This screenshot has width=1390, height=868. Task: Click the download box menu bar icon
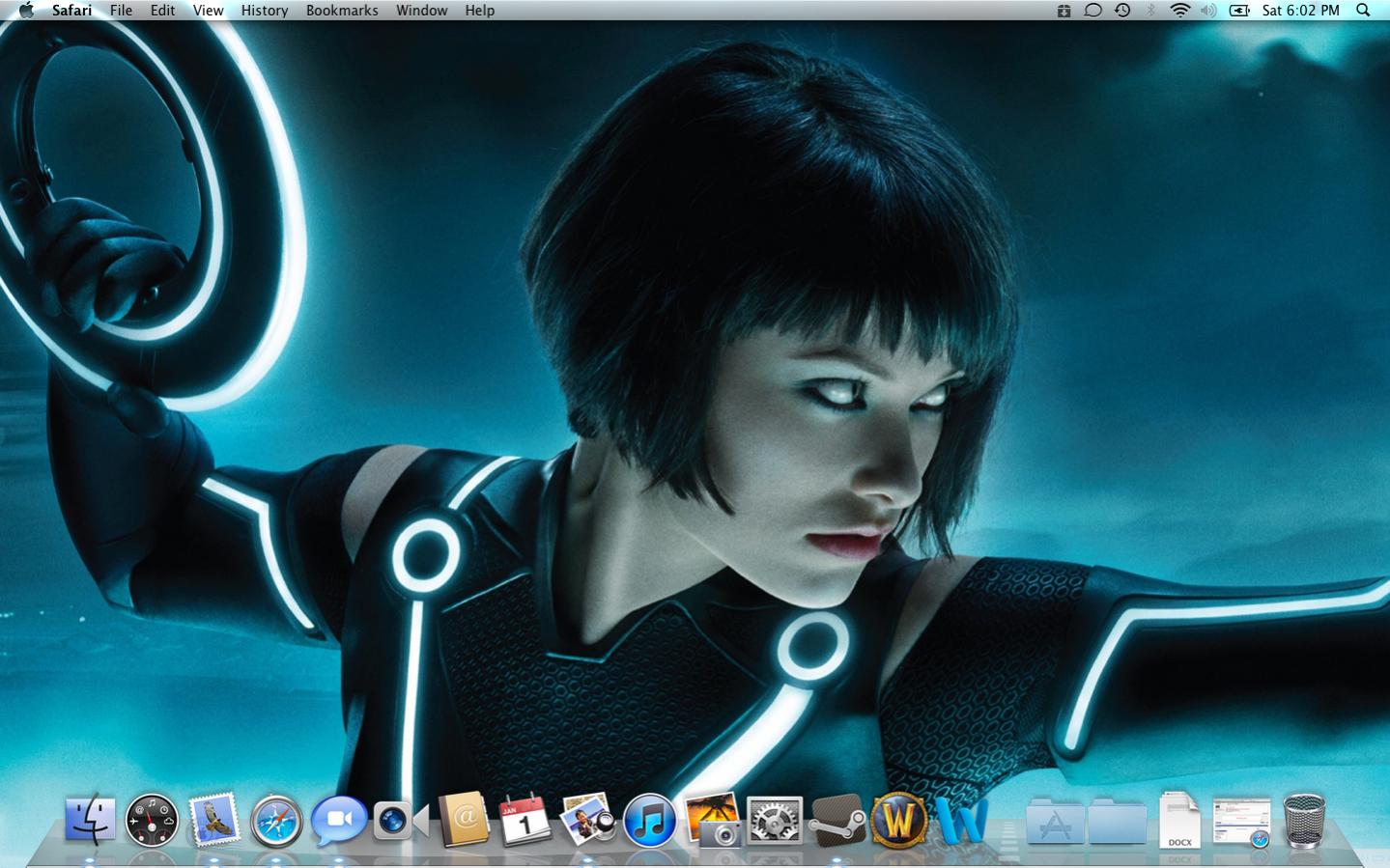coord(1064,10)
